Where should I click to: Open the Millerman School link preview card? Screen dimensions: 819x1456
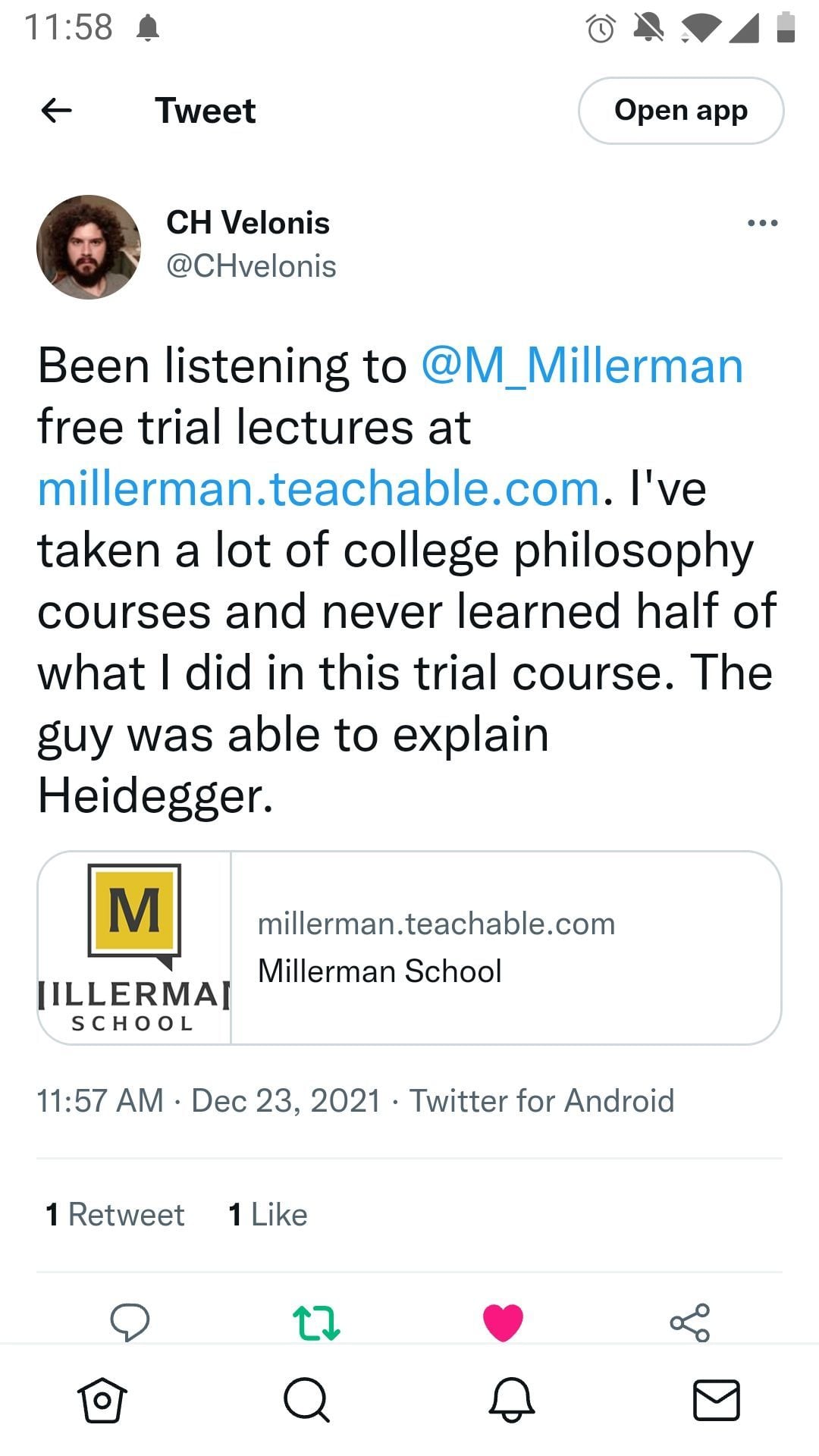pyautogui.click(x=409, y=948)
